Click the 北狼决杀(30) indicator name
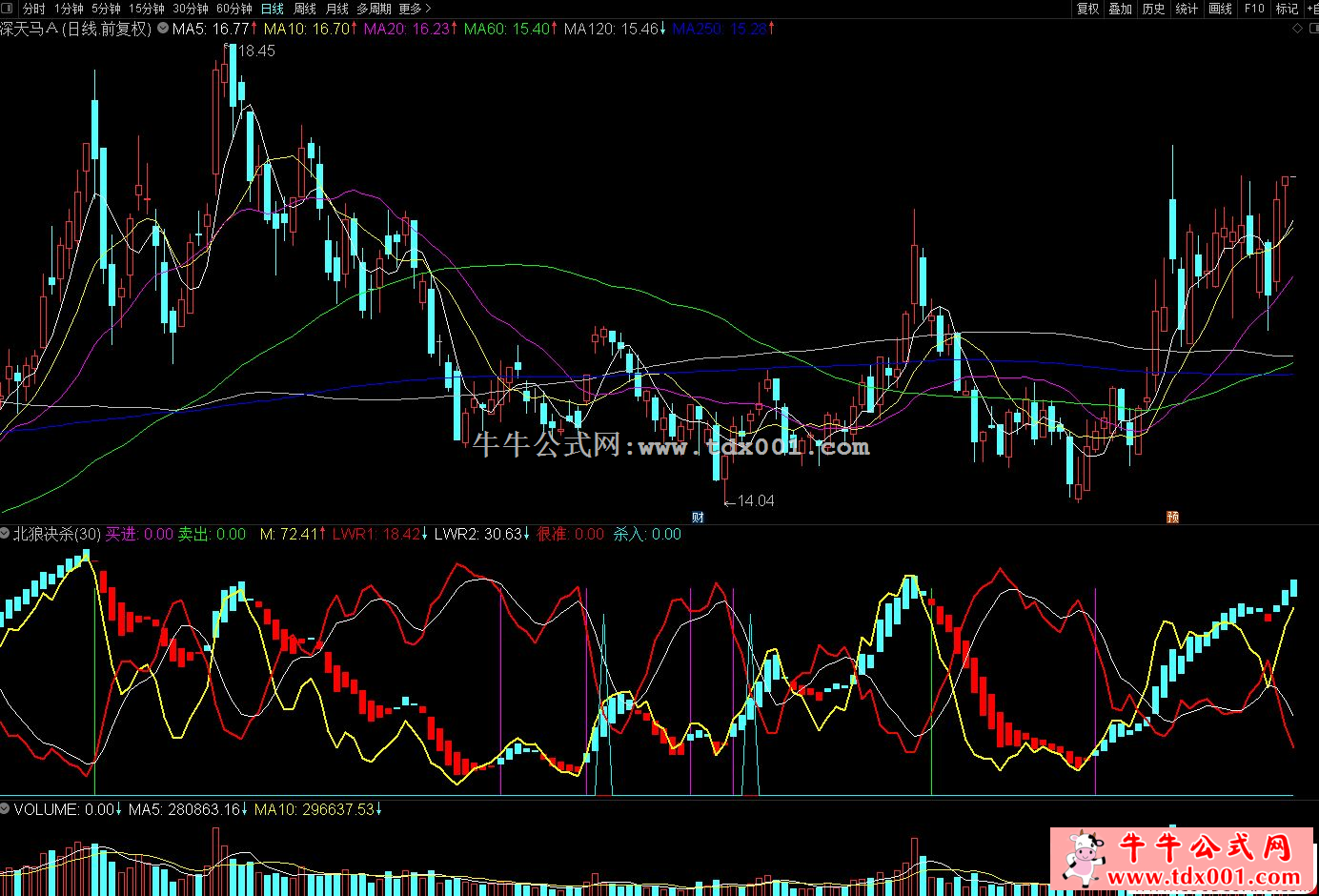The height and width of the screenshot is (896, 1319). coord(57,534)
